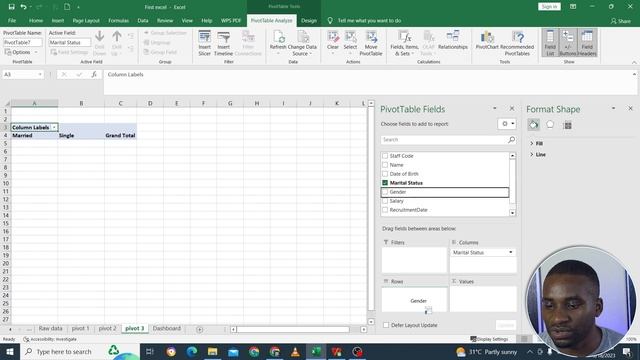Select Effects icon in Format Shape

[550, 124]
